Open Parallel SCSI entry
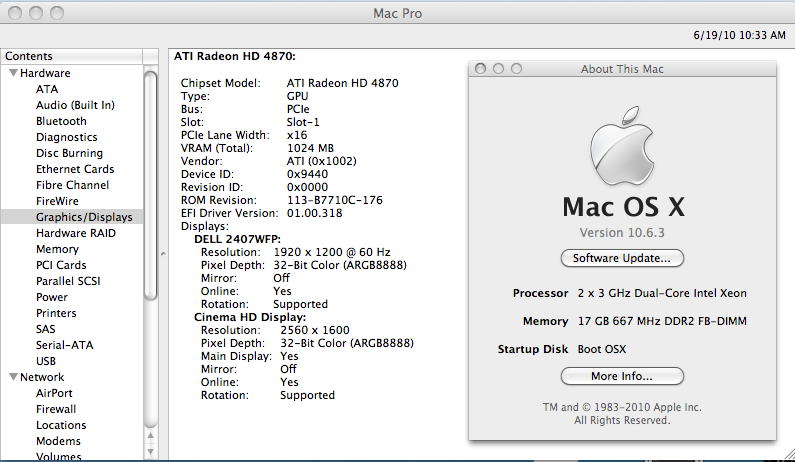The image size is (795, 462). click(68, 281)
